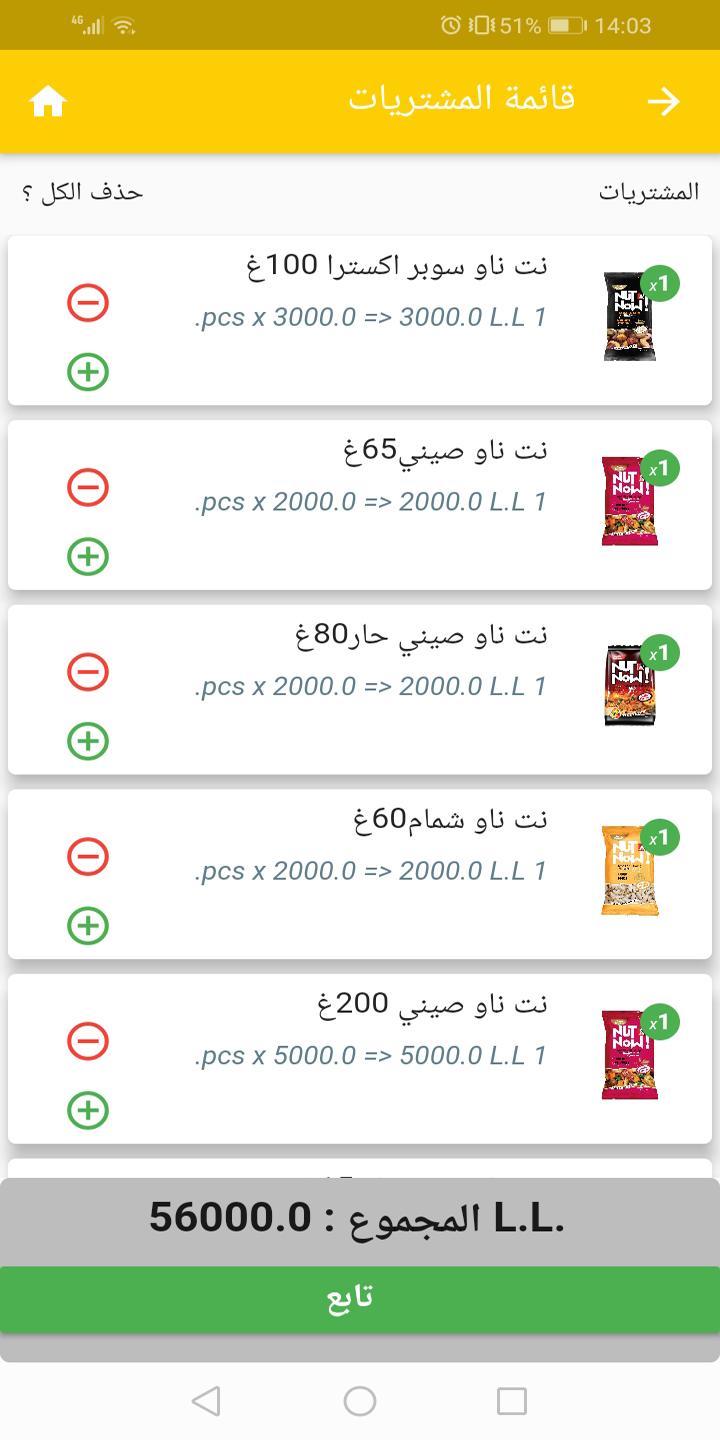Increase quantity of نت ناو سوبر اكسترا 100غ
Screen dimensions: 720x1440
click(88, 372)
